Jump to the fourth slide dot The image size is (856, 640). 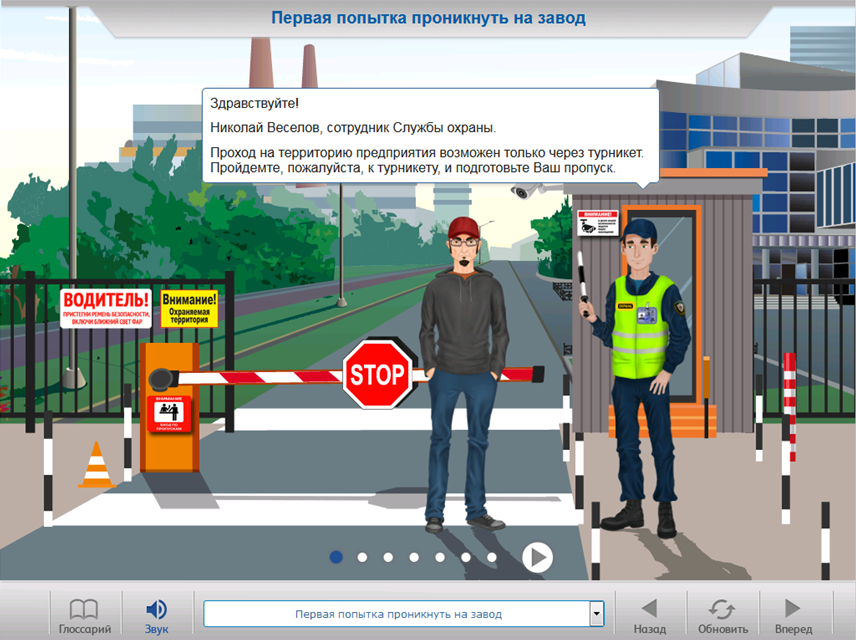[x=414, y=558]
